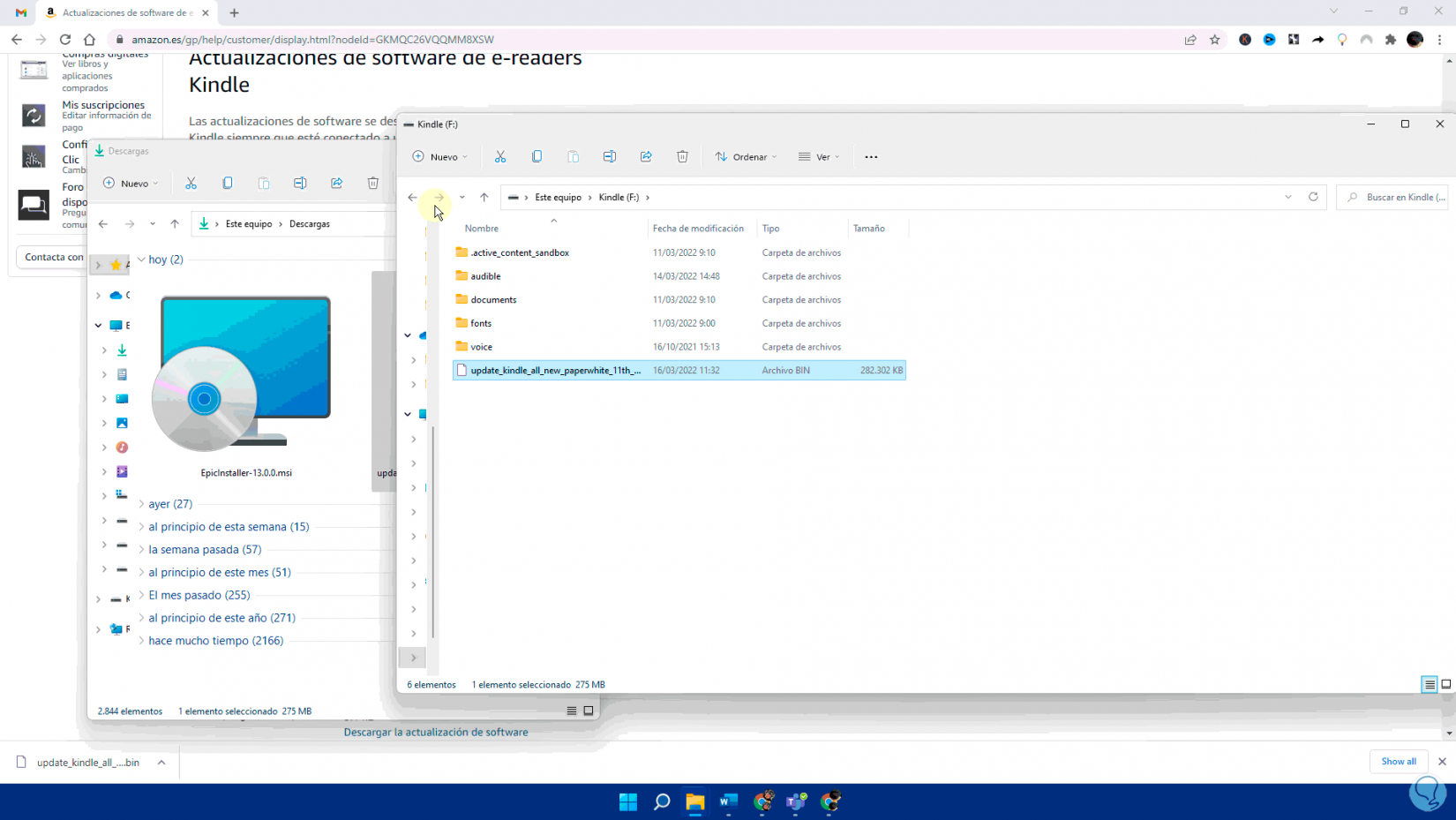The image size is (1456, 820).
Task: Switch to large icons view in Kindle window
Action: tap(1445, 684)
